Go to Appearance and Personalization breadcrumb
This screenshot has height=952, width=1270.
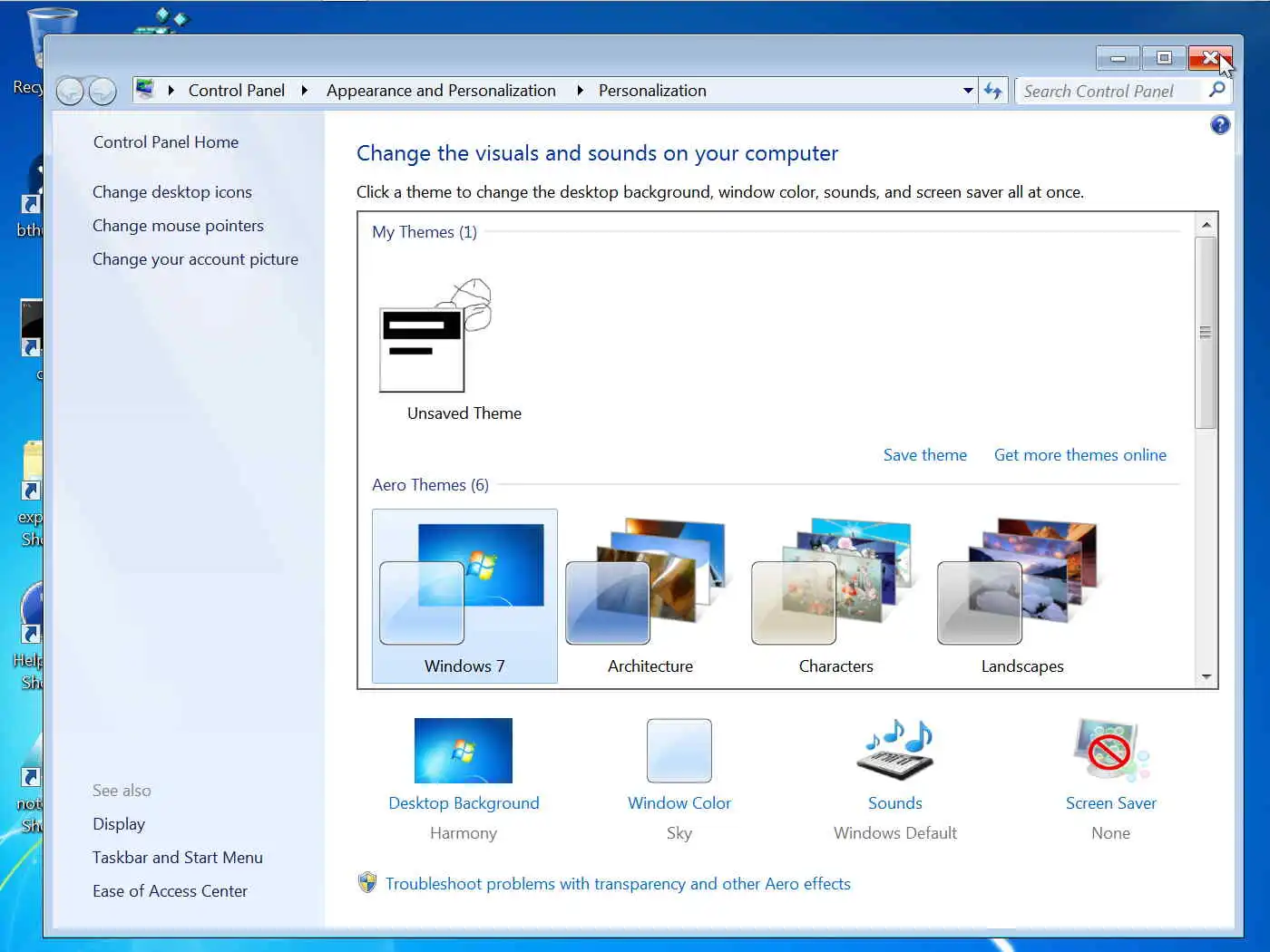click(x=441, y=91)
